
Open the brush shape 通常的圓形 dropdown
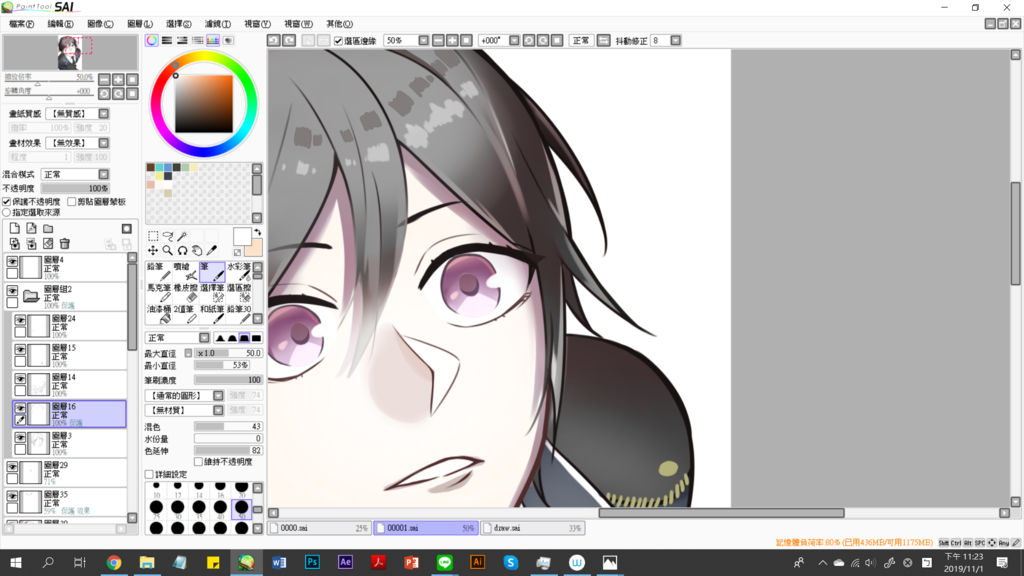click(x=218, y=396)
